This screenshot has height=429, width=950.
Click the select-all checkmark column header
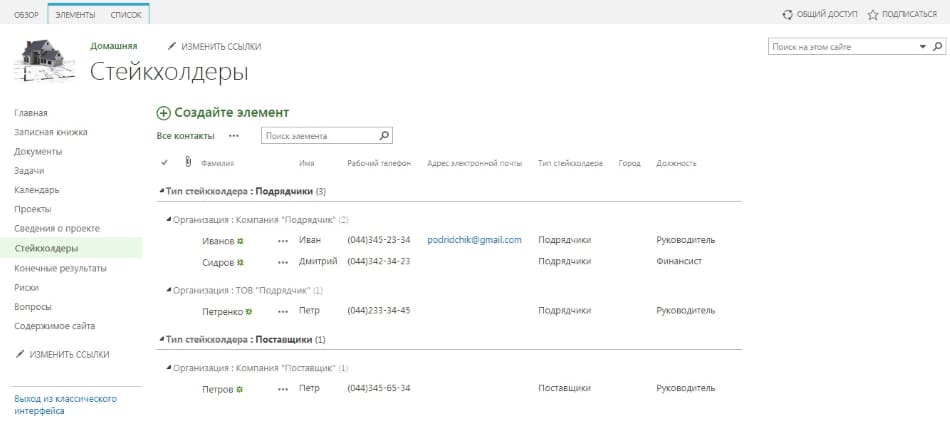click(164, 163)
